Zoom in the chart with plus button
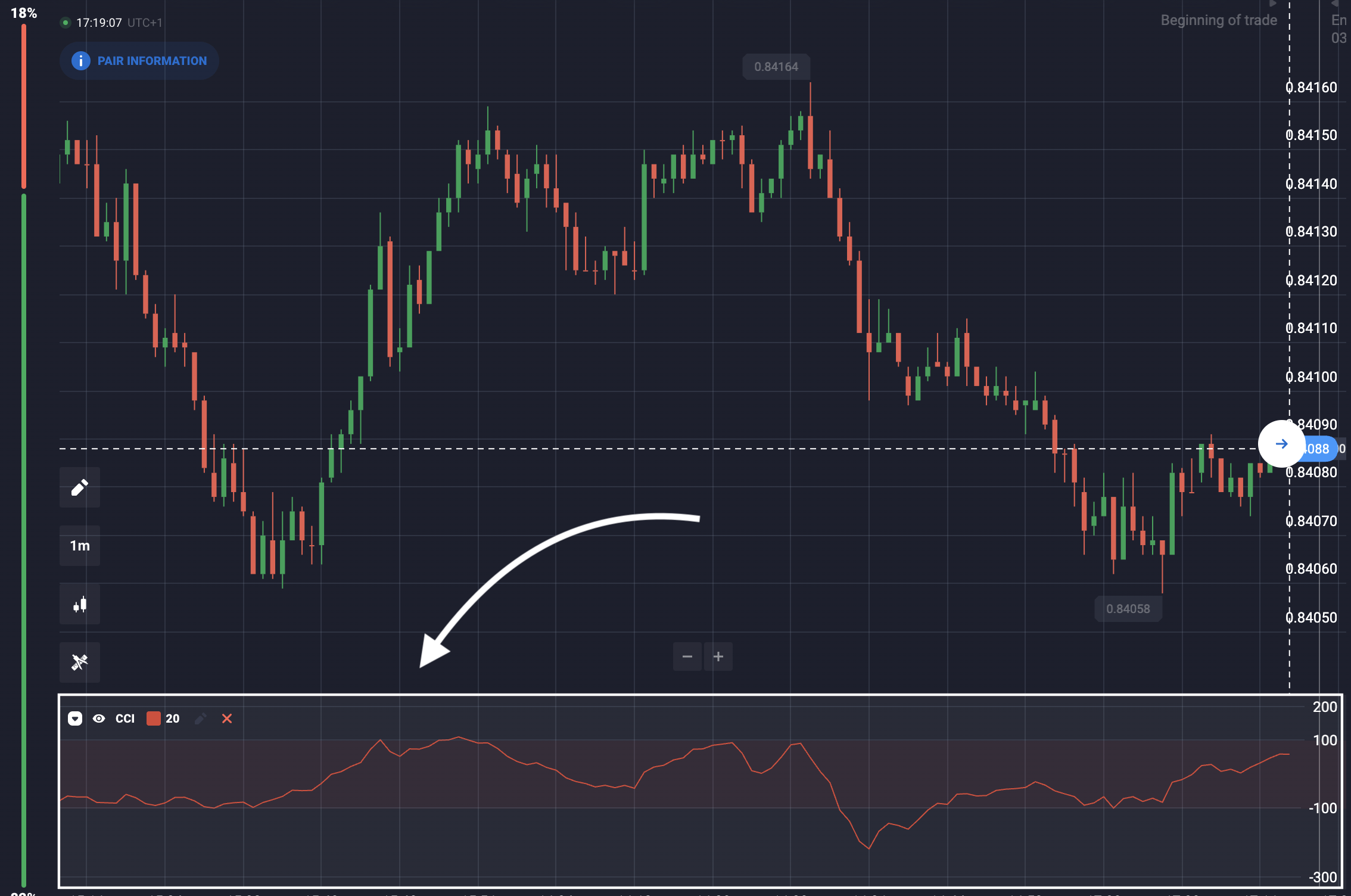This screenshot has width=1351, height=896. [x=718, y=657]
